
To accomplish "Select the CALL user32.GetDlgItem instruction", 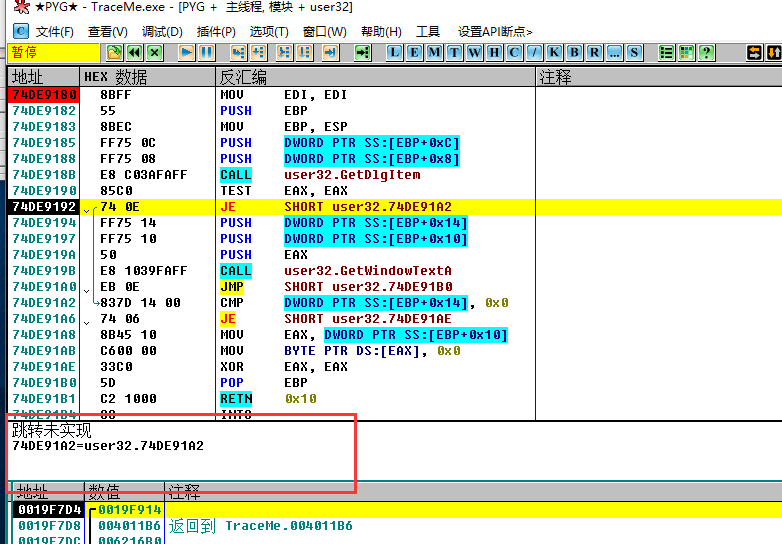I will tap(320, 175).
